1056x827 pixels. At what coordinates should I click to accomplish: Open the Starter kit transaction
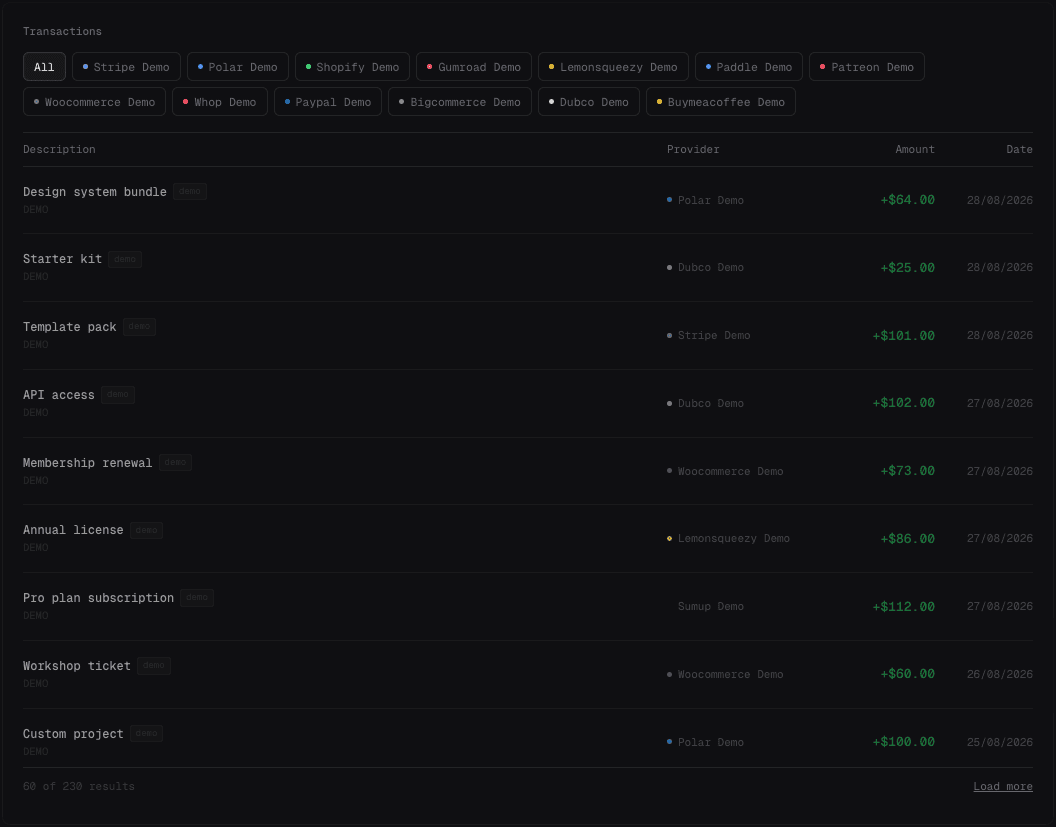62,259
